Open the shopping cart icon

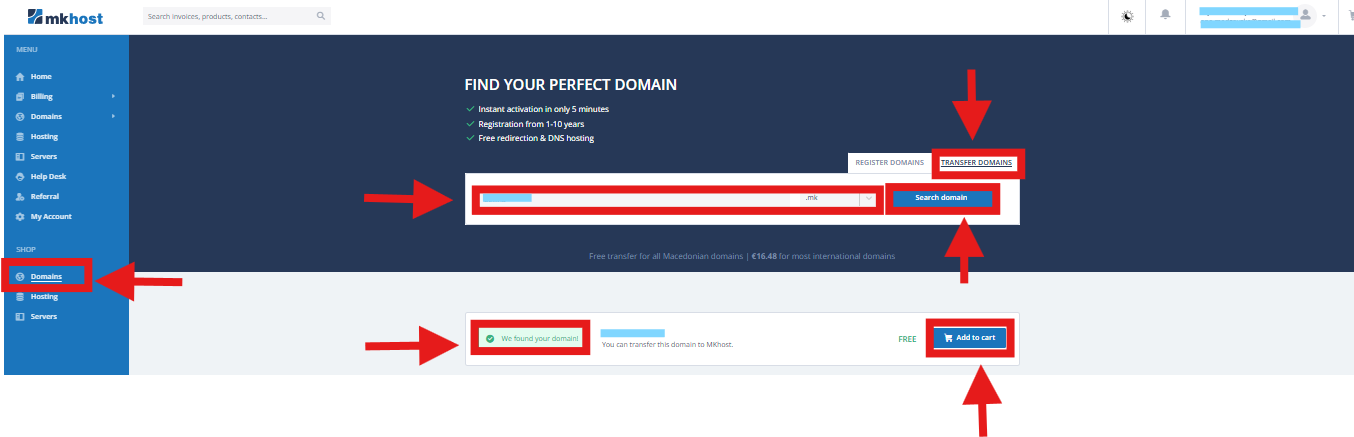1350,16
